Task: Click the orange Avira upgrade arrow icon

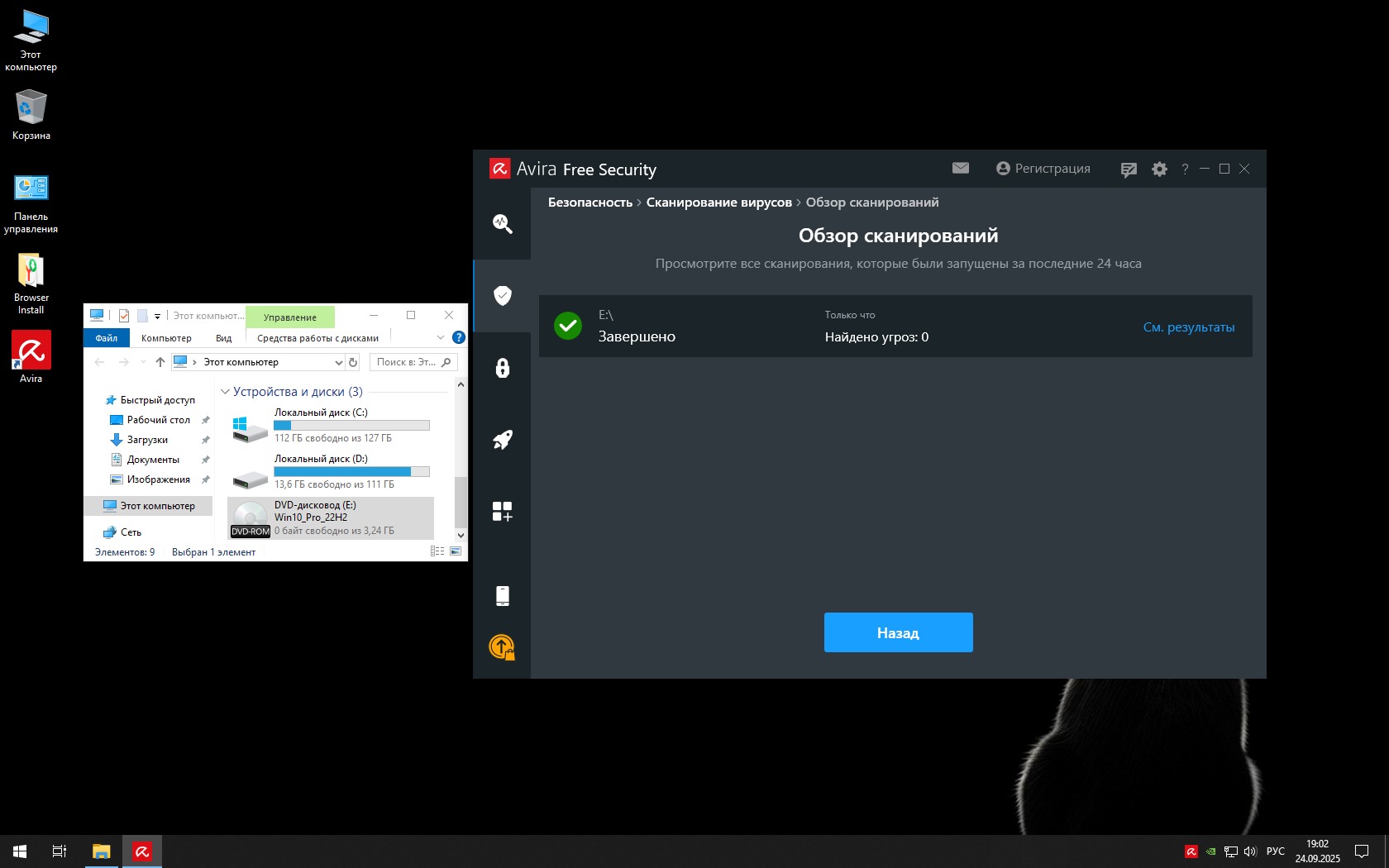Action: point(502,646)
